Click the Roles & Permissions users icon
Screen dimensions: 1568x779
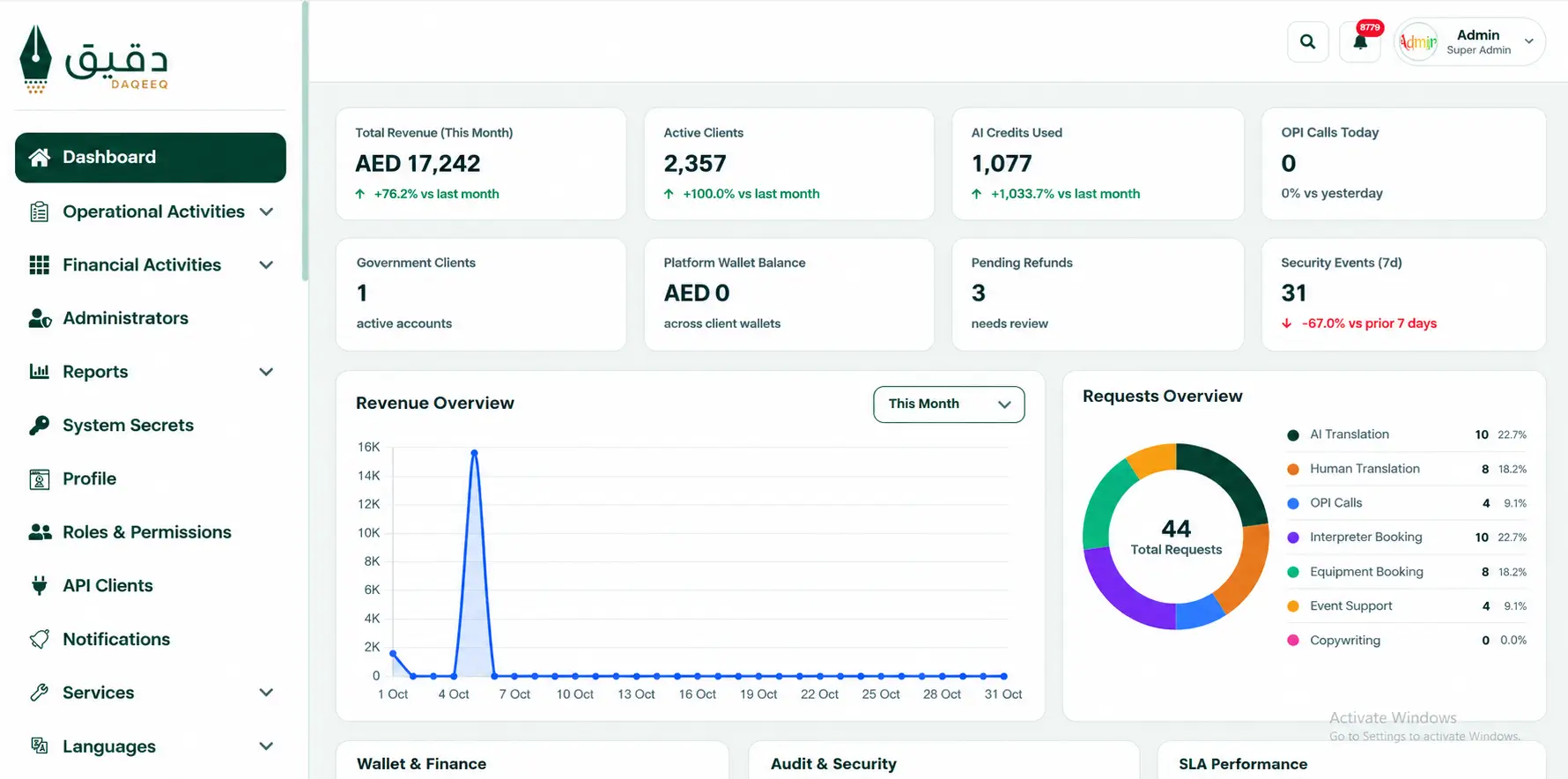pyautogui.click(x=40, y=532)
